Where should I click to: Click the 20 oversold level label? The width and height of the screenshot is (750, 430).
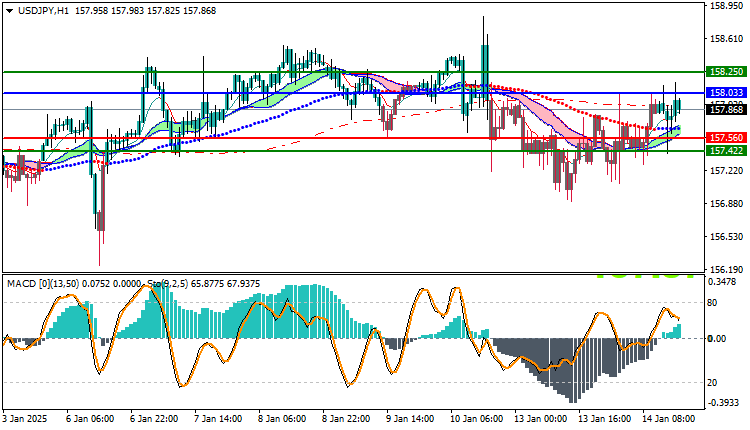point(712,383)
